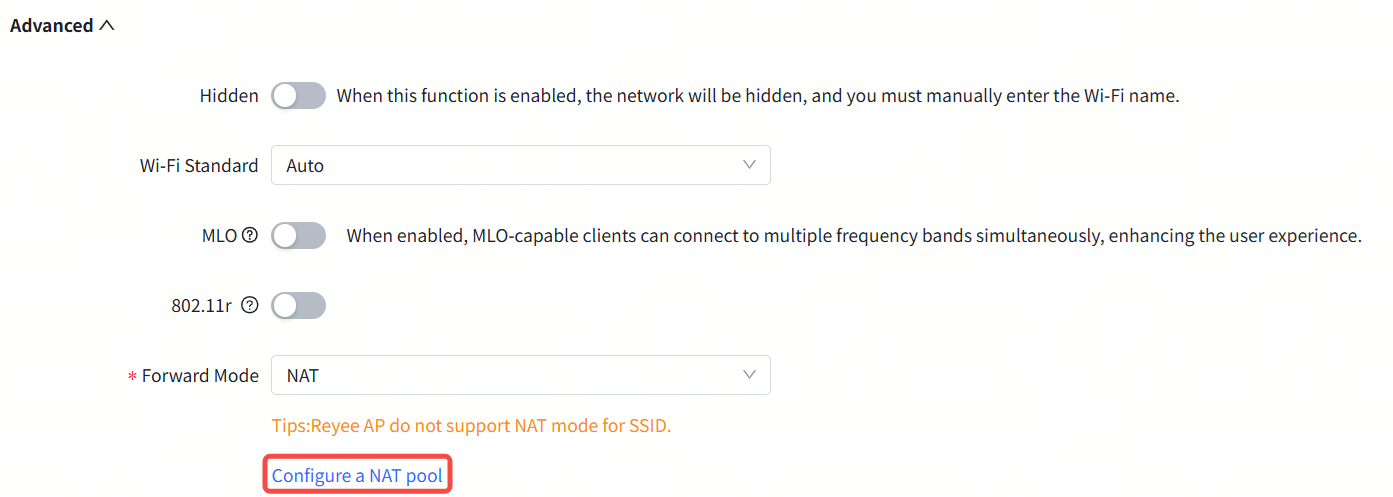Click the 802.11r label text
Viewport: 1393px width, 497px height.
point(202,306)
